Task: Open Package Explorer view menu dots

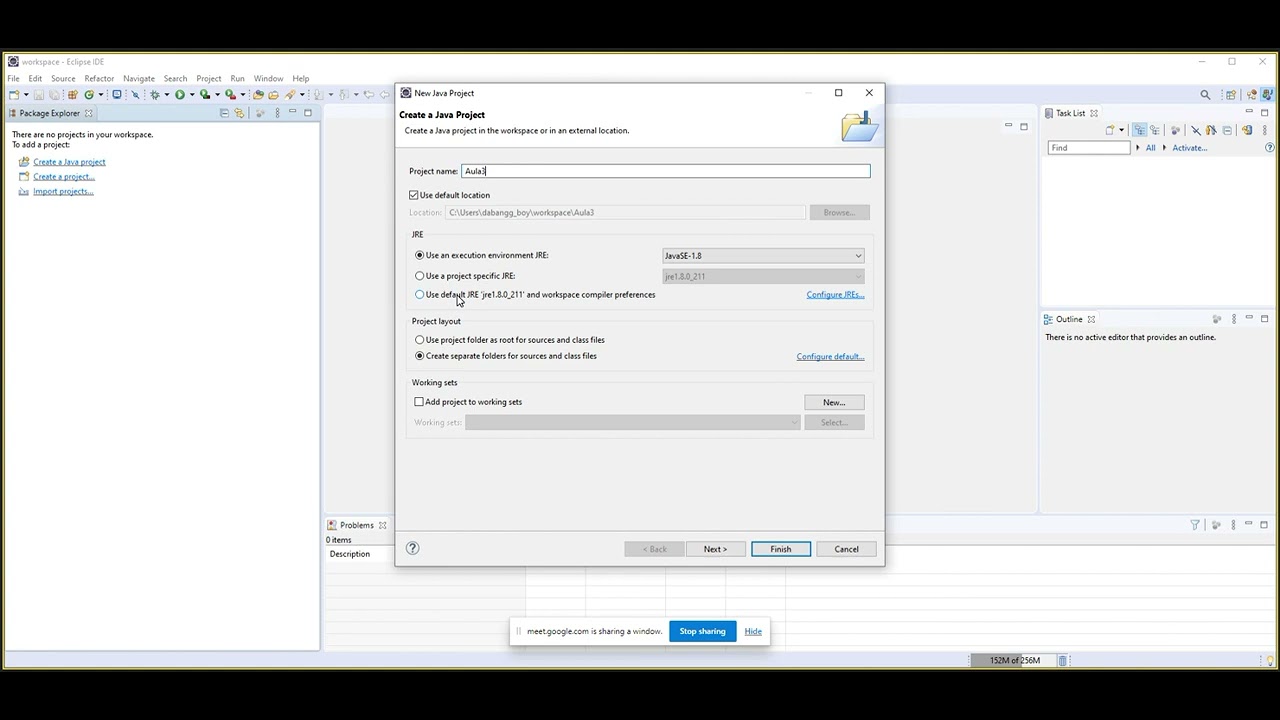Action: click(277, 113)
